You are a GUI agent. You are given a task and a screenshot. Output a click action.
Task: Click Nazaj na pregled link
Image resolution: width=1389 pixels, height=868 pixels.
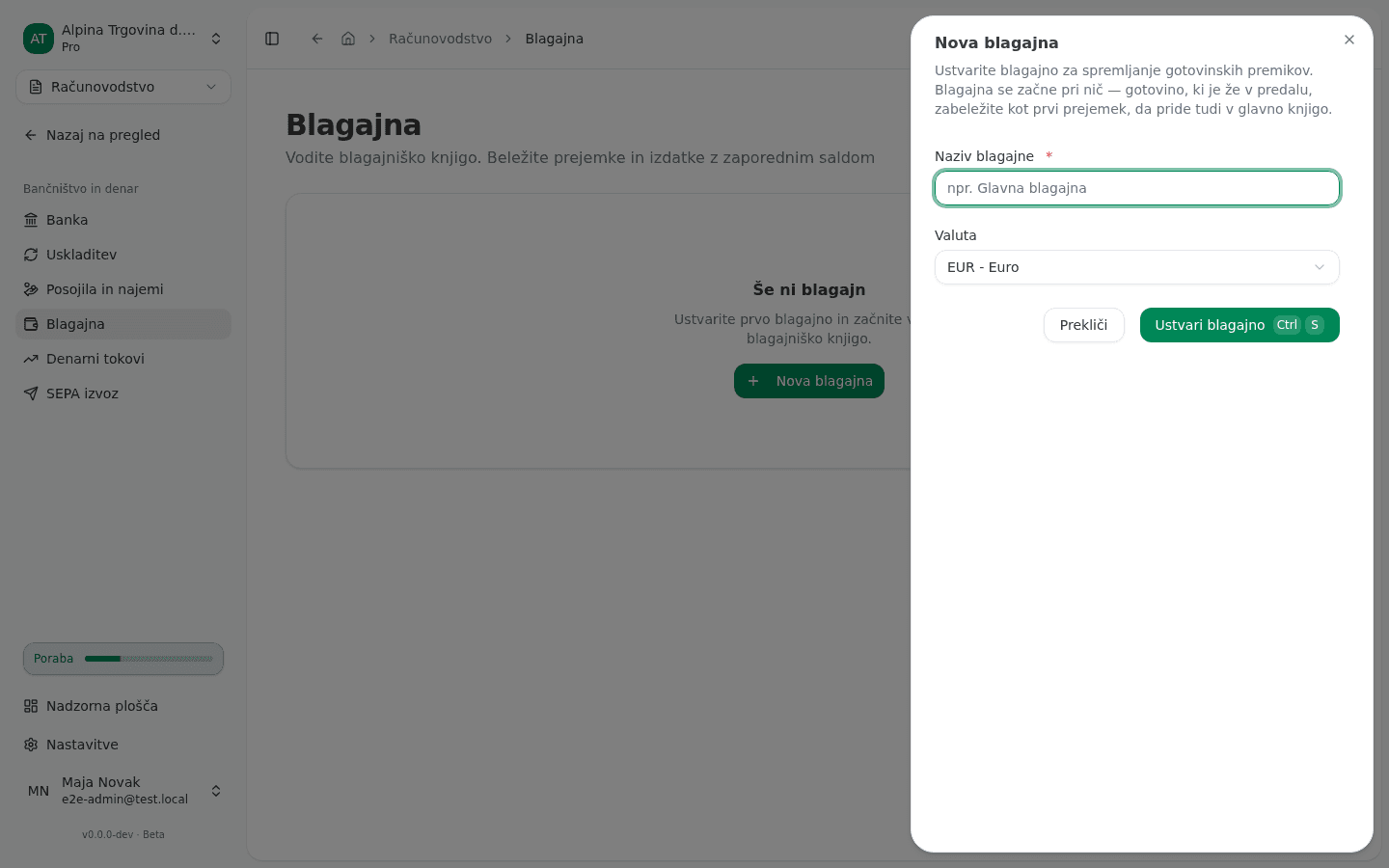(123, 135)
